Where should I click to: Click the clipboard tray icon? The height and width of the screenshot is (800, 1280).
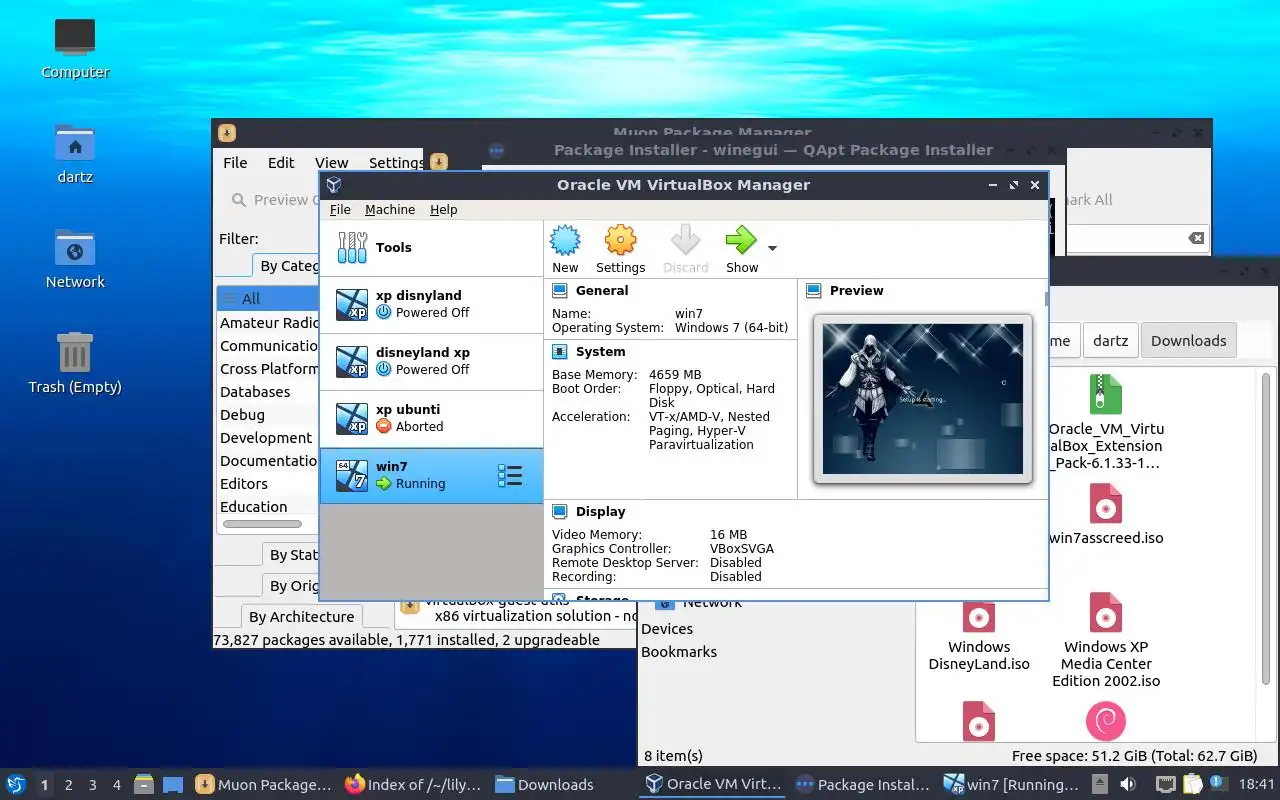pos(1192,784)
